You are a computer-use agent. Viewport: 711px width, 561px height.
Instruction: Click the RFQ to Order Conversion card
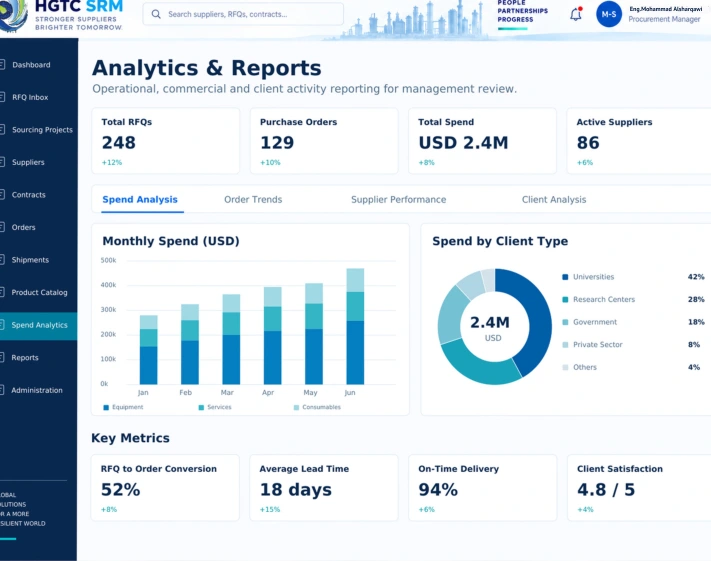click(165, 488)
